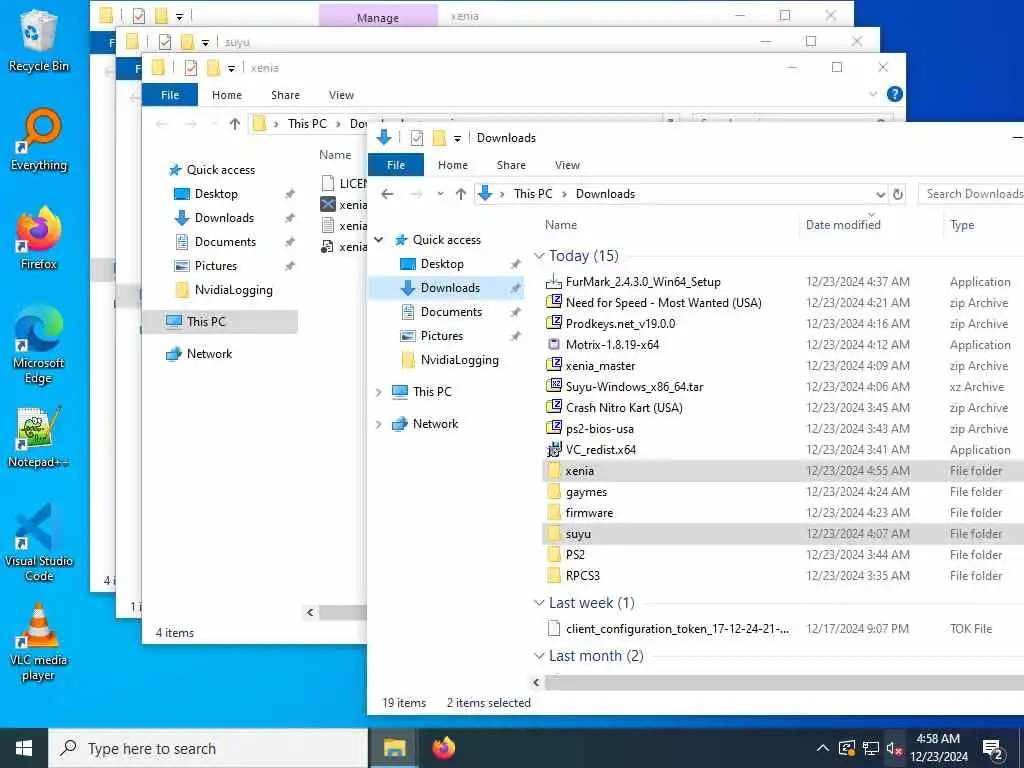The width and height of the screenshot is (1024, 768).
Task: Collapse the Today group
Action: (x=539, y=255)
